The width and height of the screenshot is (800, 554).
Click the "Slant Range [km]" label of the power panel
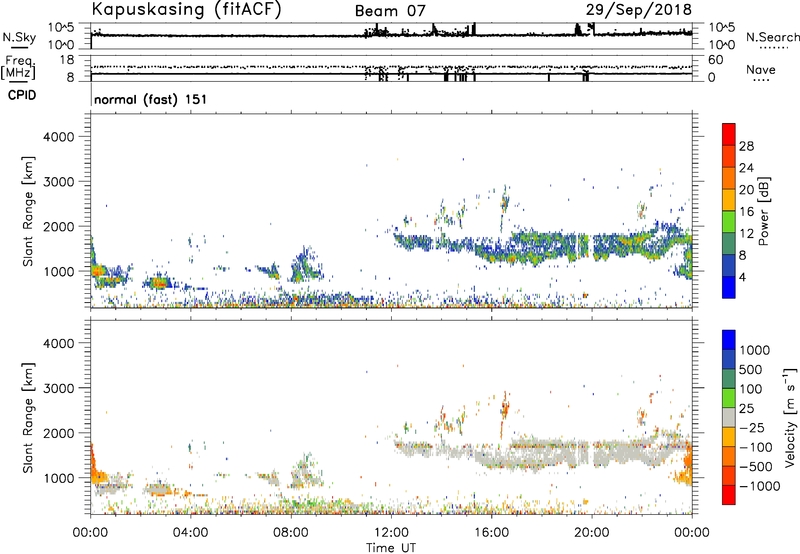[x=28, y=211]
